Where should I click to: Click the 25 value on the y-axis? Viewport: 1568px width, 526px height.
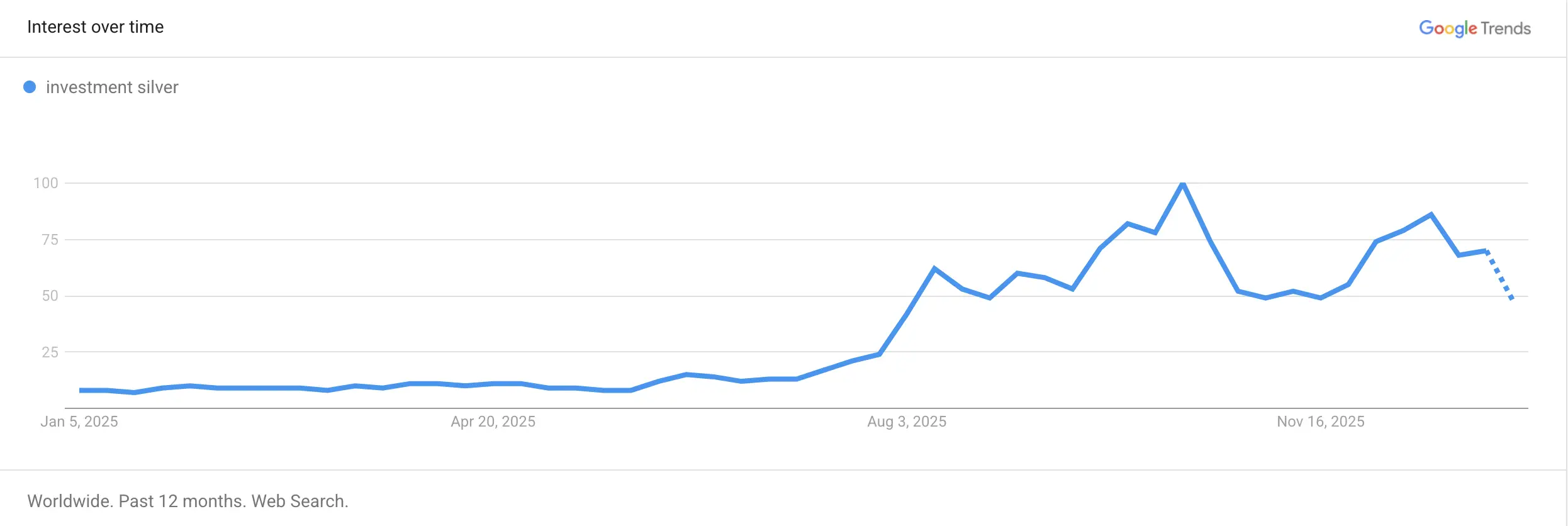coord(50,352)
